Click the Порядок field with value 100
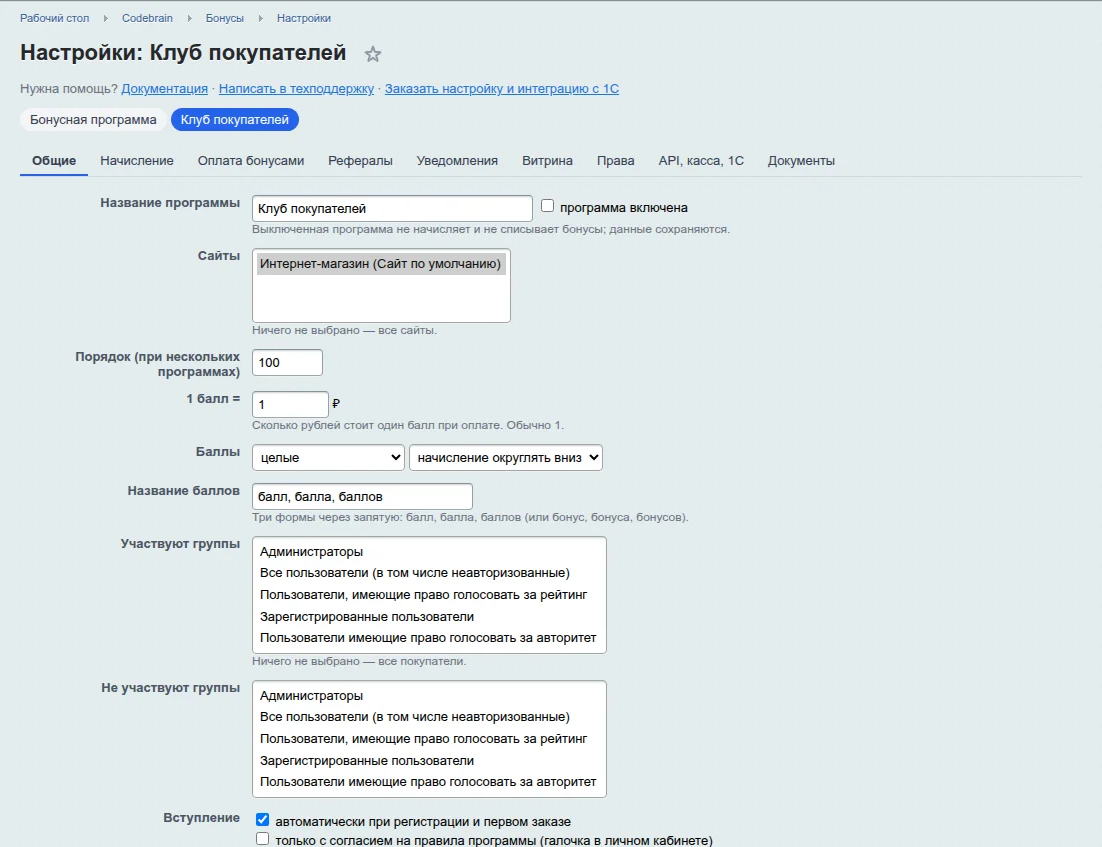The image size is (1102, 847). pyautogui.click(x=287, y=363)
